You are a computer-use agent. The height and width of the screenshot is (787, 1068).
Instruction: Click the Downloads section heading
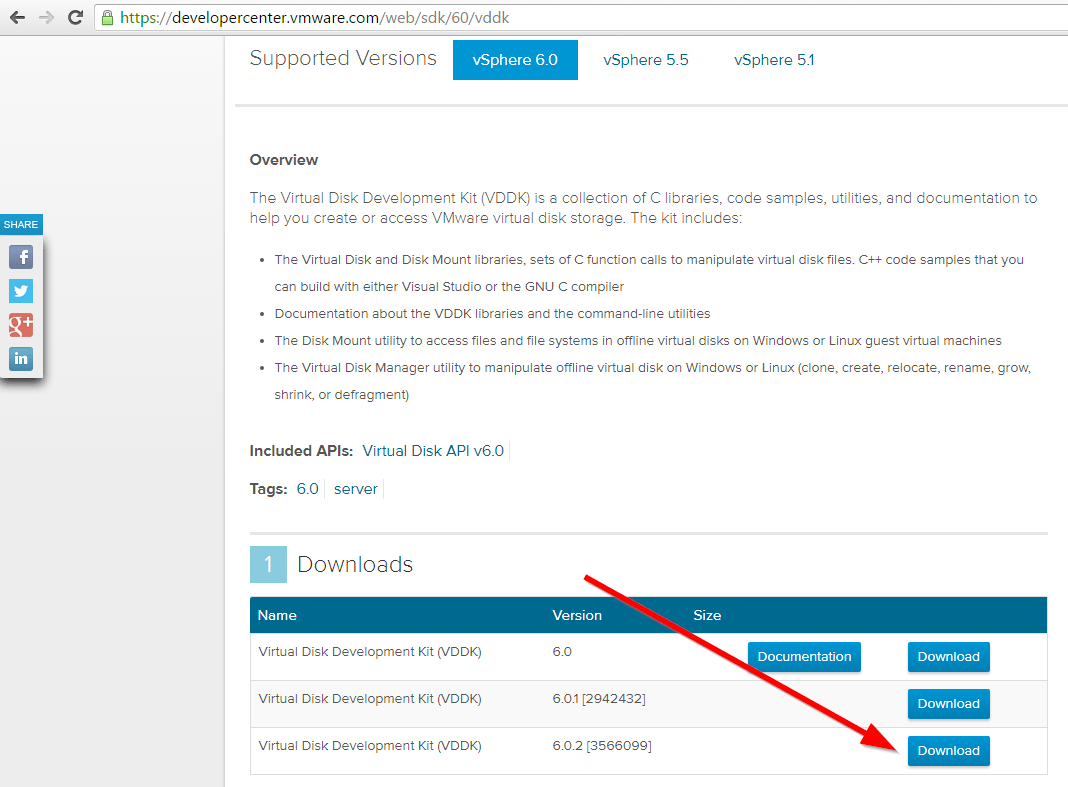355,564
